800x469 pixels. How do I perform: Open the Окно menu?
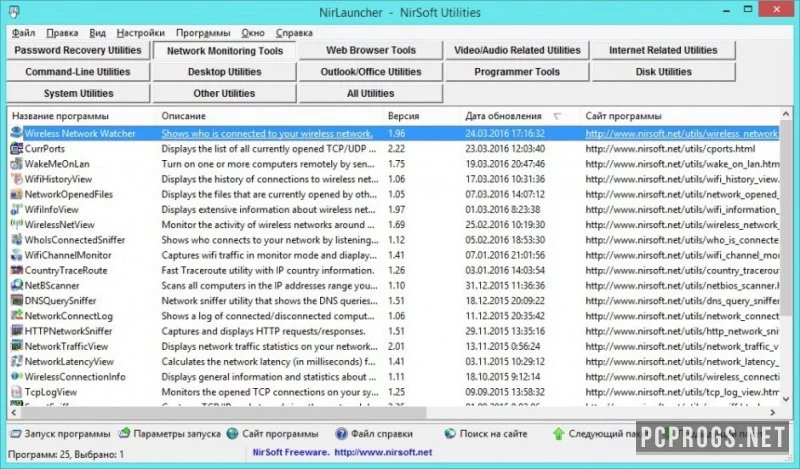[x=253, y=33]
